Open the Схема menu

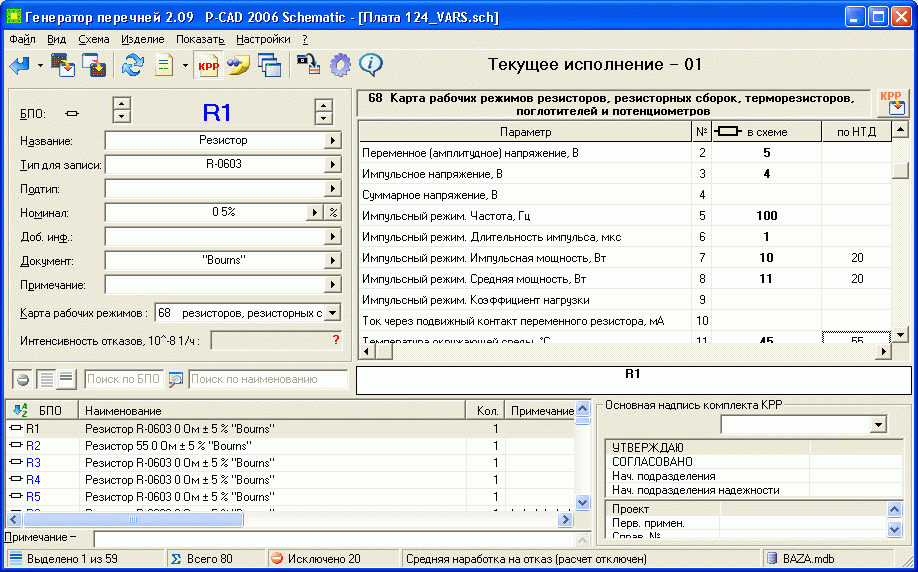pos(94,39)
